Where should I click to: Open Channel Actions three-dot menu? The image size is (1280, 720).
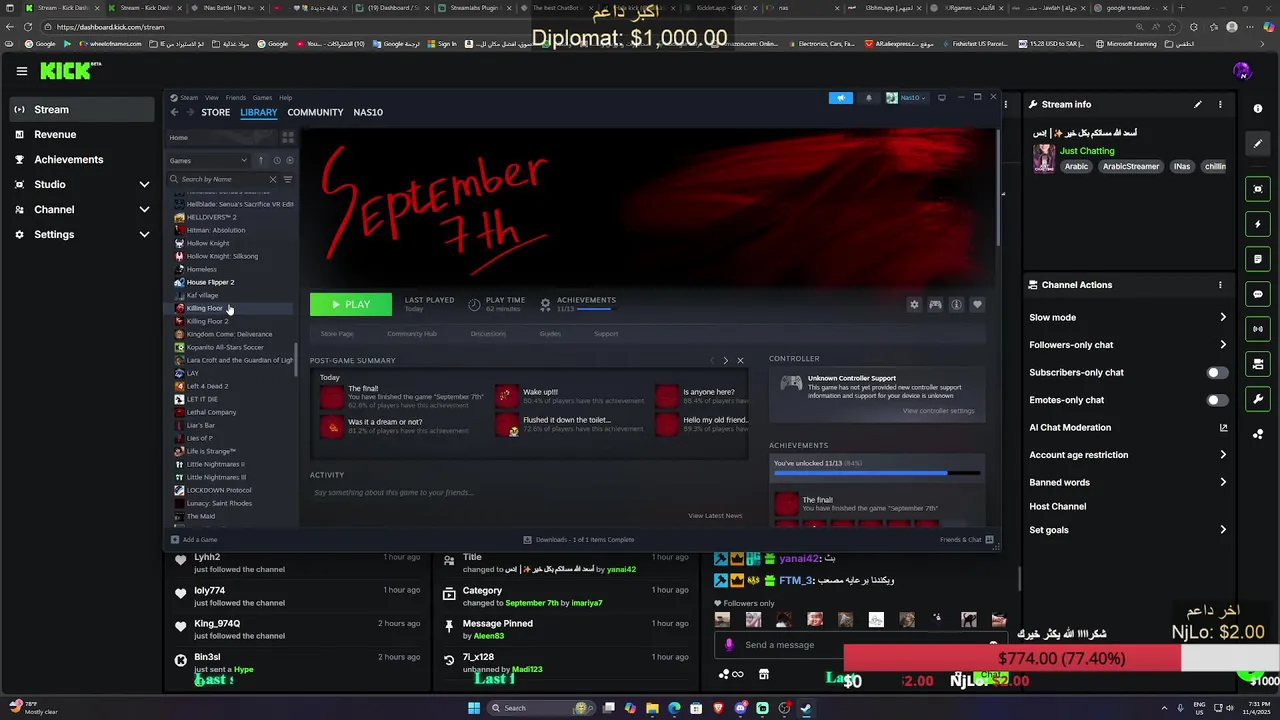pyautogui.click(x=1220, y=285)
